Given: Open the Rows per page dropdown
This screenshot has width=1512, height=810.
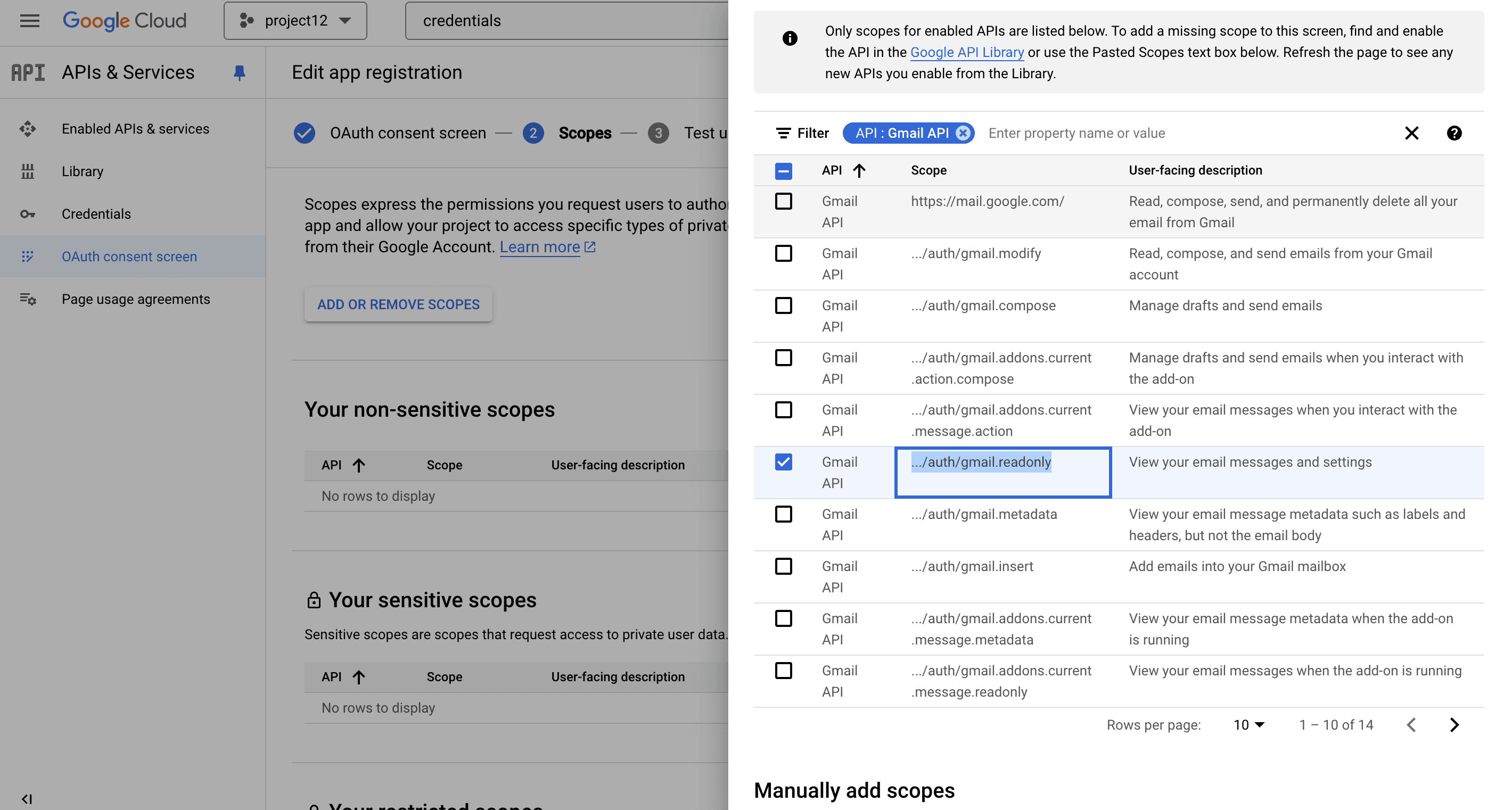Looking at the screenshot, I should click(1248, 725).
